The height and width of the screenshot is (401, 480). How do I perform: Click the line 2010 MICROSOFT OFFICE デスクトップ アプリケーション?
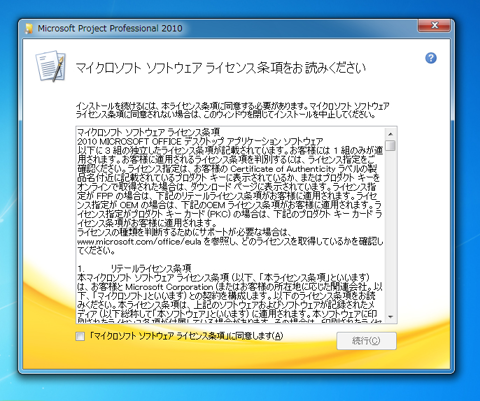tap(200, 141)
